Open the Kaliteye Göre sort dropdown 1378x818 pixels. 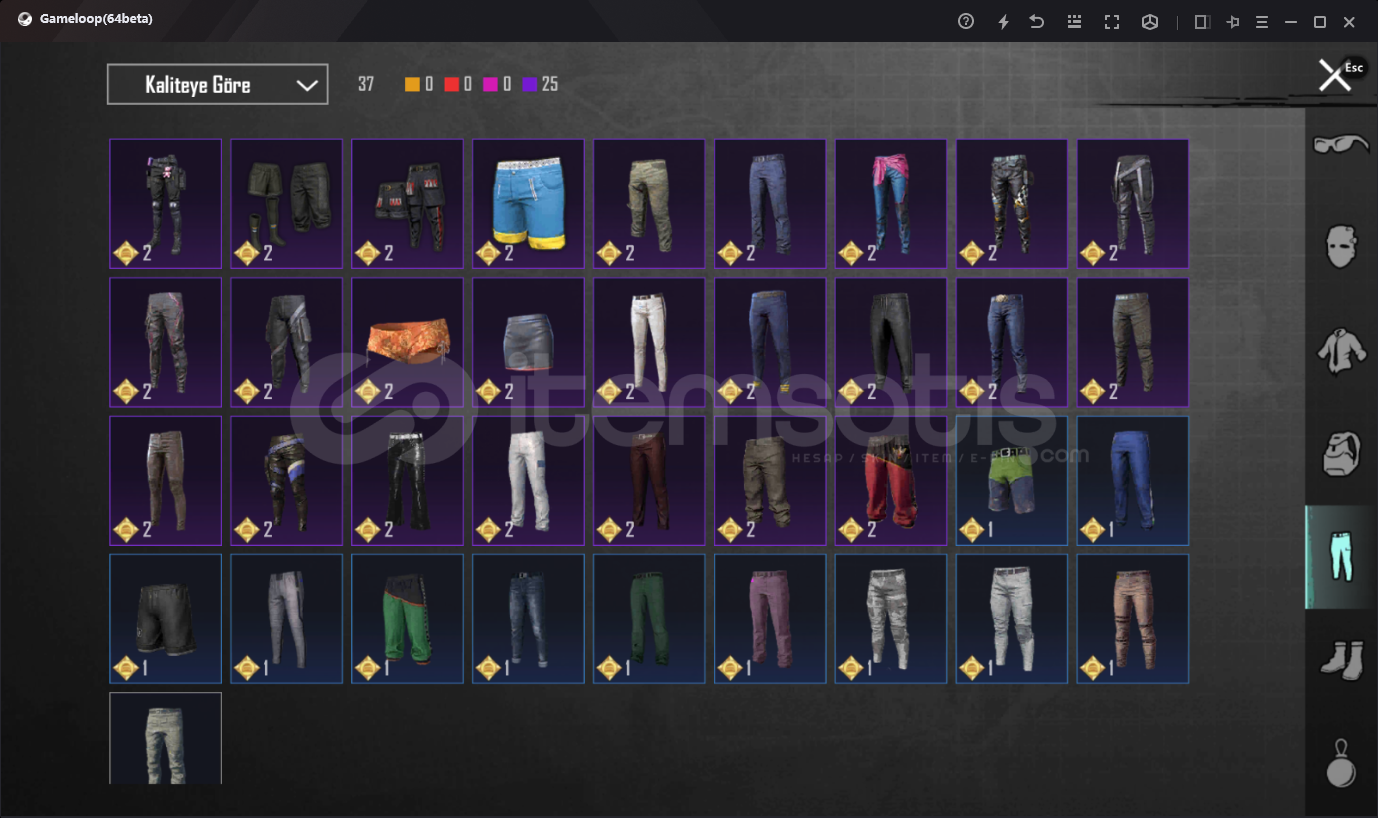[x=218, y=85]
